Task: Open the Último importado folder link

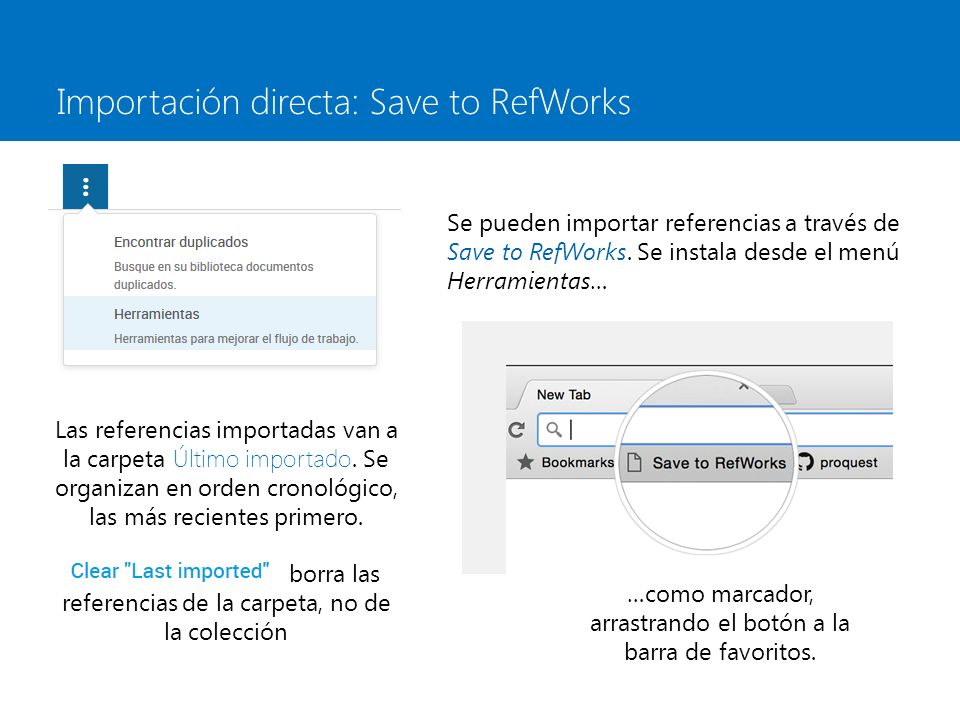Action: point(262,459)
